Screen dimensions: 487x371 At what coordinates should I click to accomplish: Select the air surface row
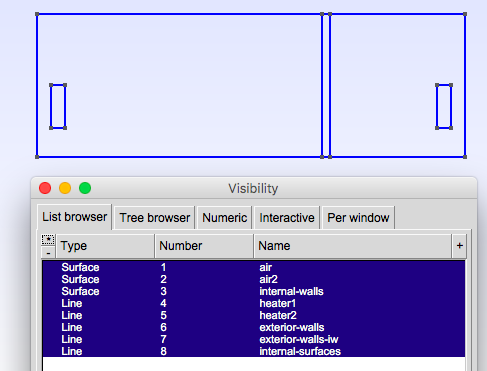tap(254, 267)
